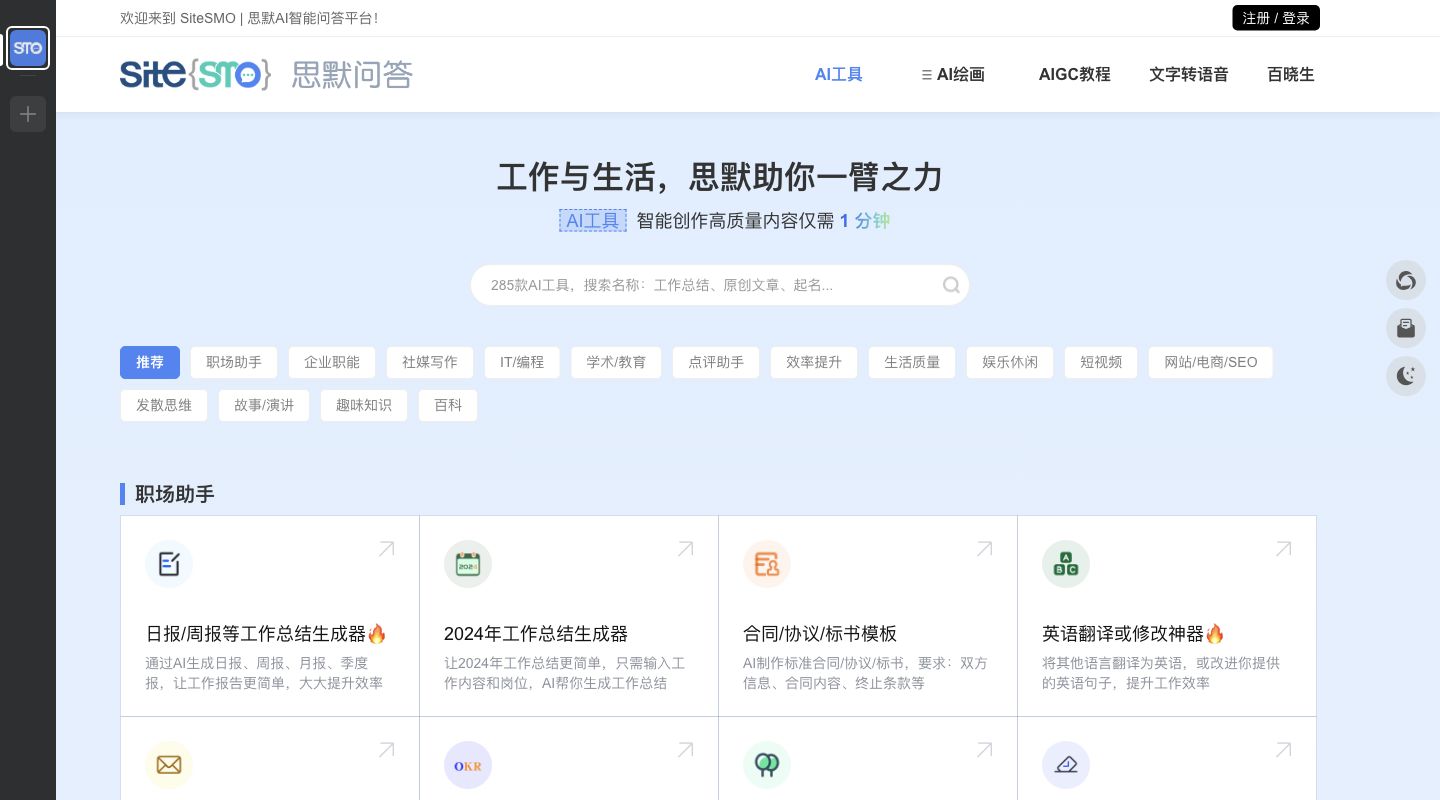The image size is (1440, 800).
Task: Click the 2024年工作总结 calendar icon
Action: tap(468, 564)
